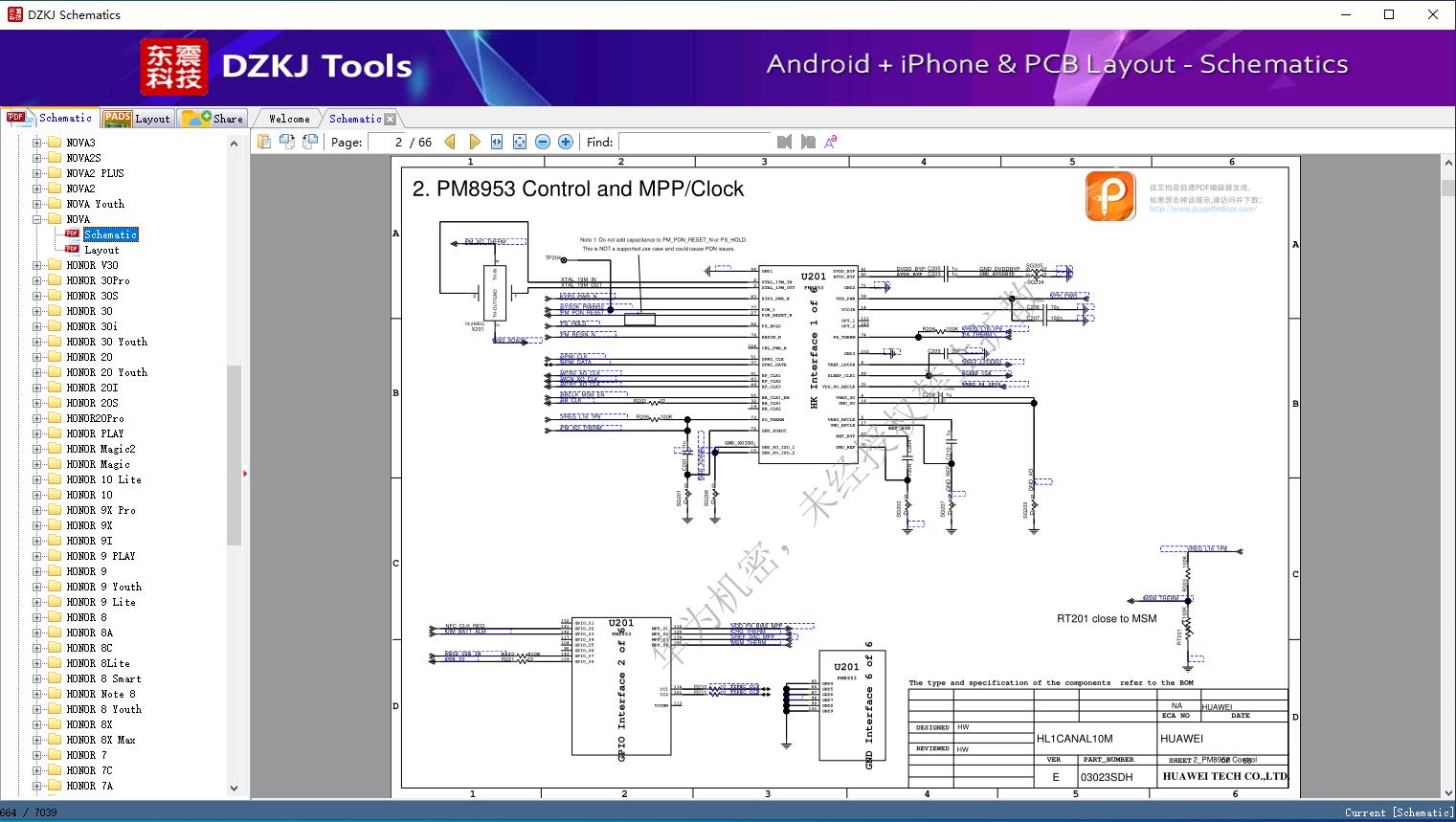Click the PDF icon of NOVA Schematic file

(72, 234)
